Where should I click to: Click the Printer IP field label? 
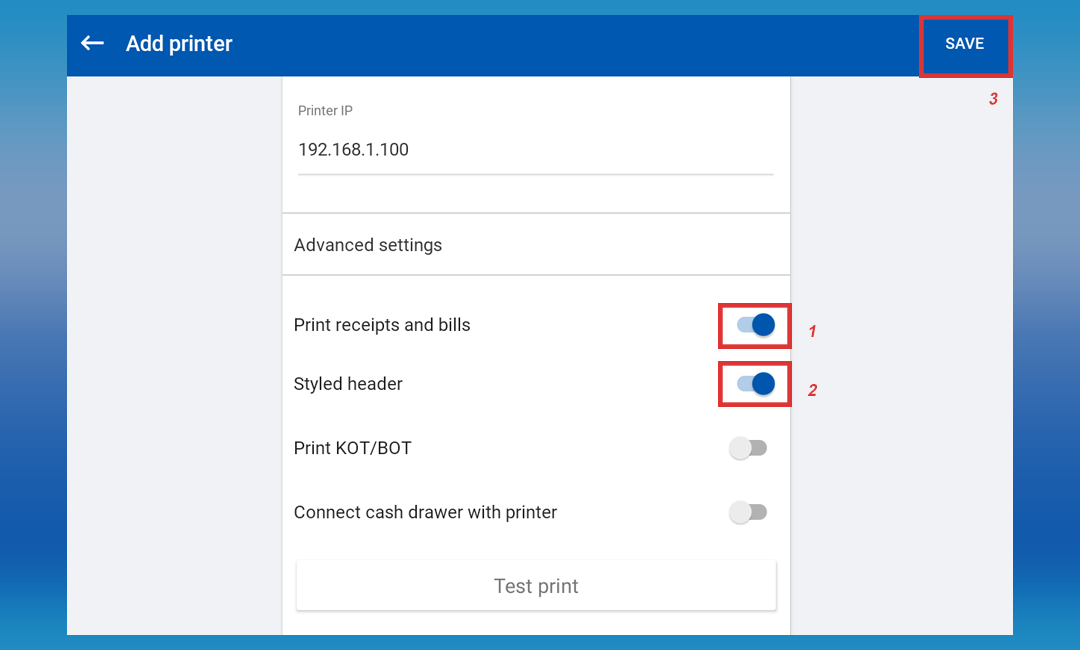click(x=325, y=111)
